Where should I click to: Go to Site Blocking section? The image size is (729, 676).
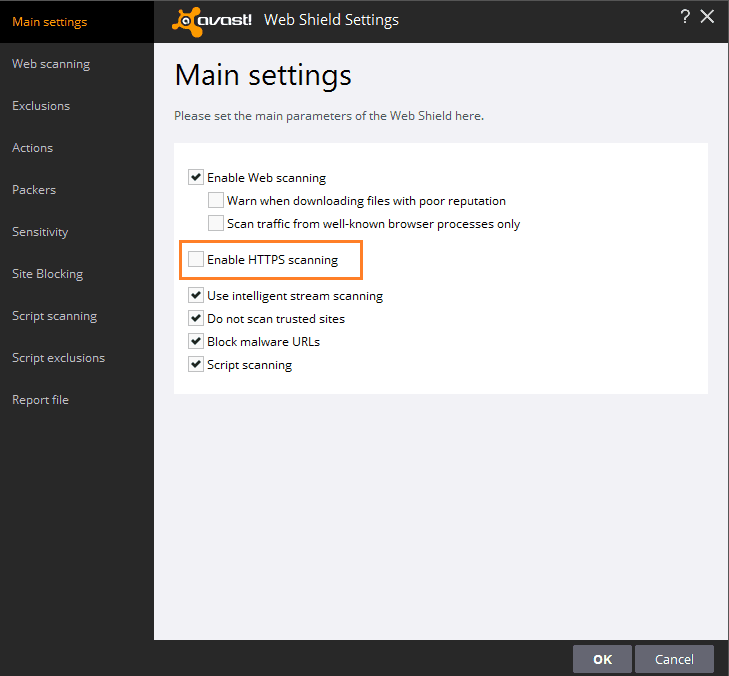(77, 274)
